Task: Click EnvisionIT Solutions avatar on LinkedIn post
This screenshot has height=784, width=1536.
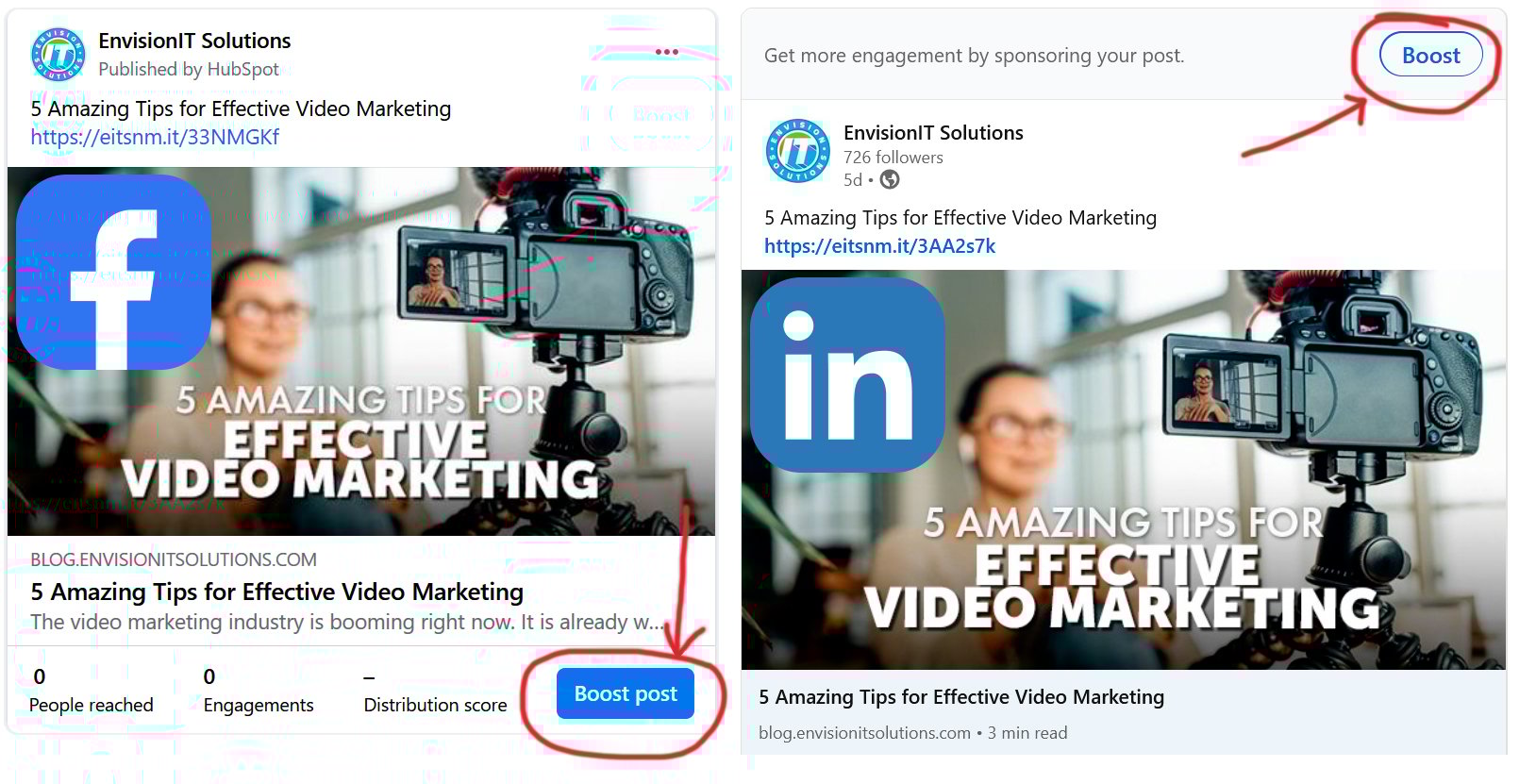Action: pos(798,151)
